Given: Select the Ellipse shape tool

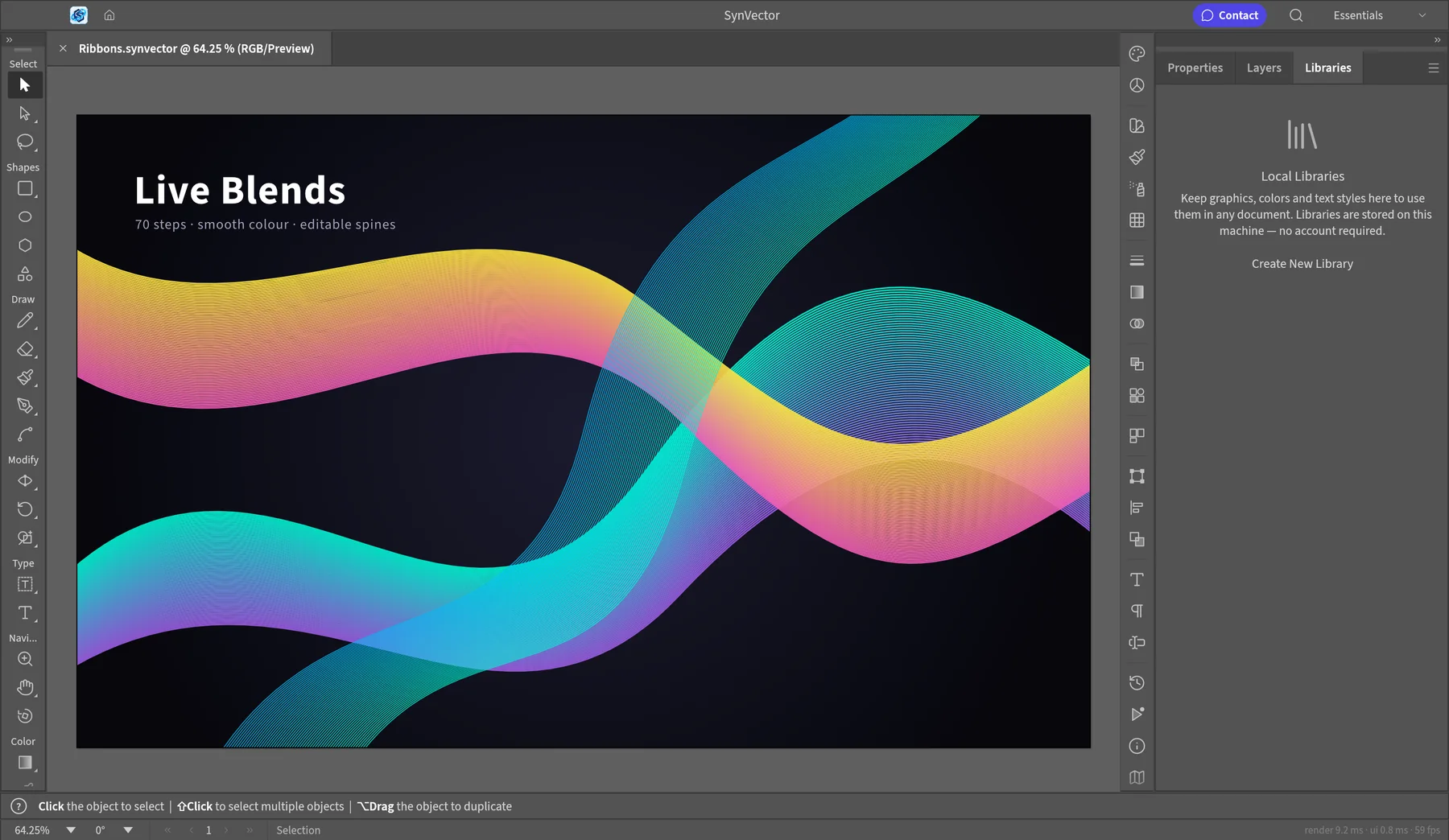Looking at the screenshot, I should [x=25, y=217].
